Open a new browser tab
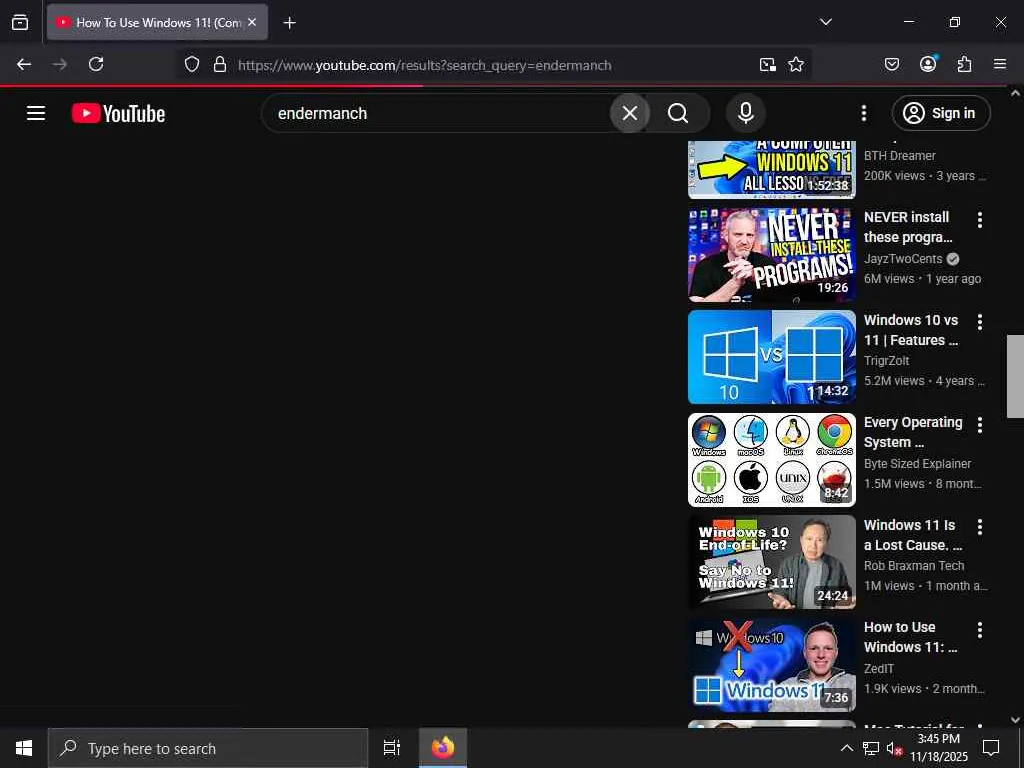This screenshot has height=768, width=1024. (x=289, y=23)
